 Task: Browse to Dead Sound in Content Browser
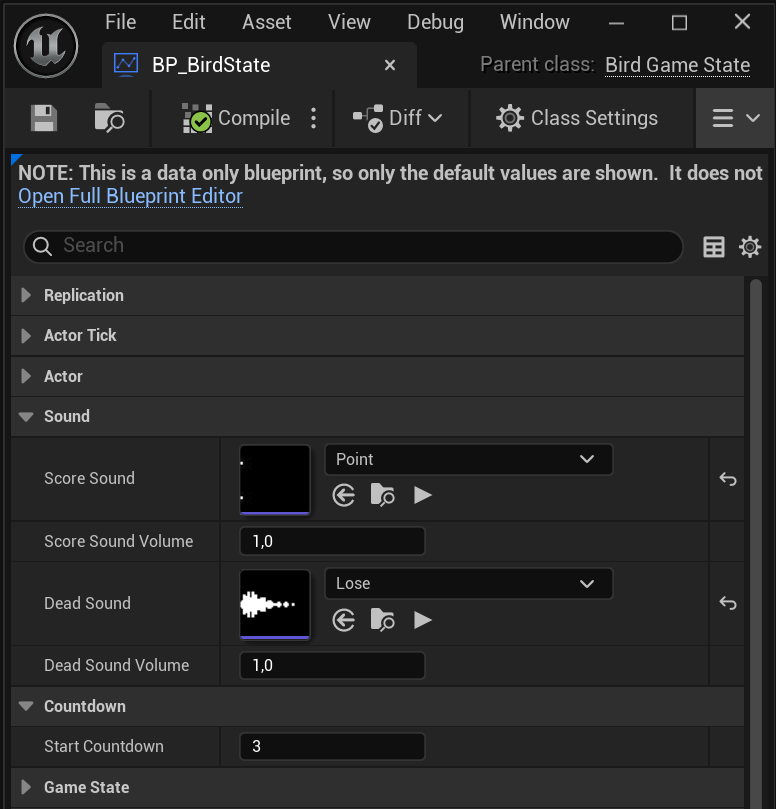tap(382, 620)
